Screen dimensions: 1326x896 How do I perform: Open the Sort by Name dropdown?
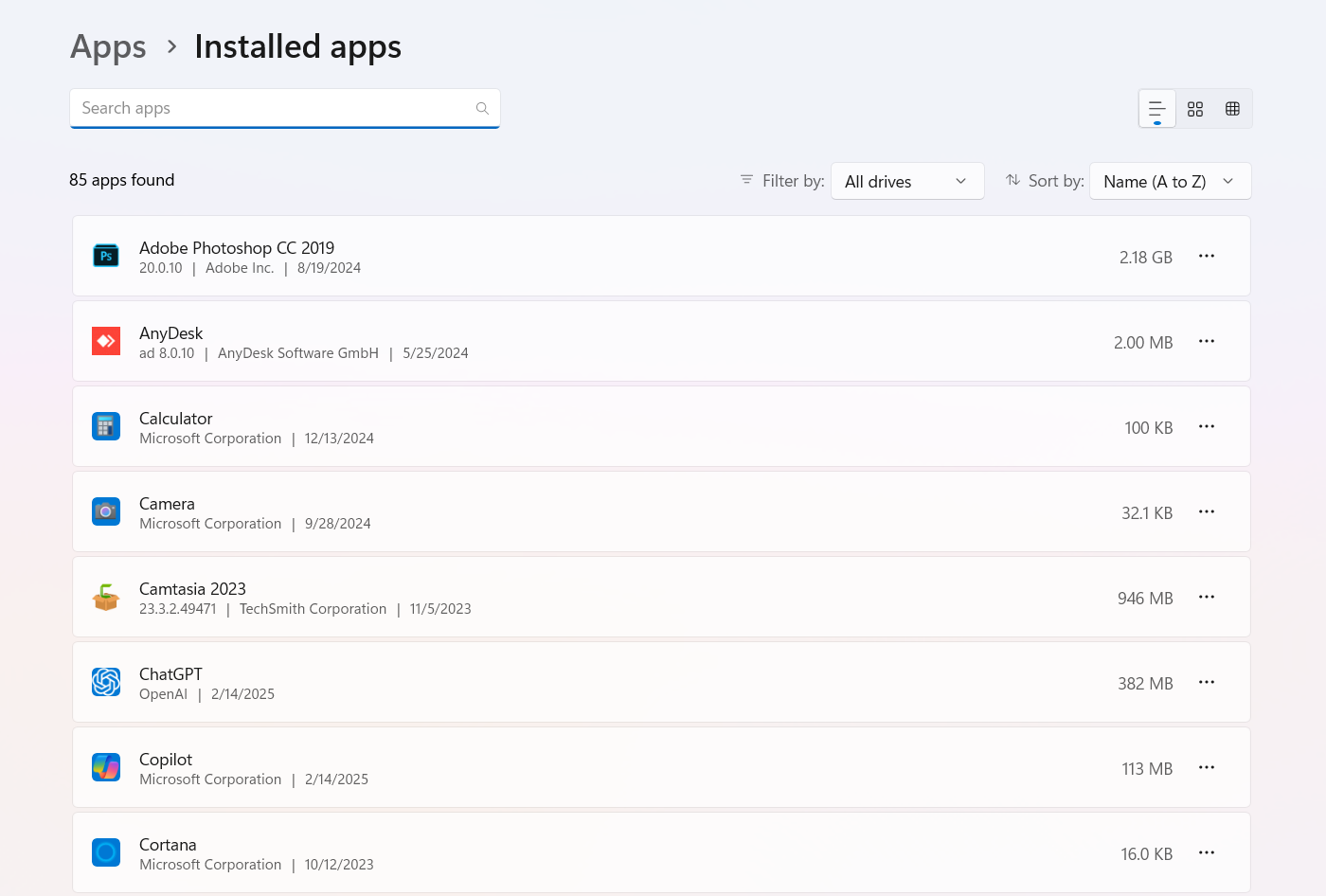[x=1171, y=181]
